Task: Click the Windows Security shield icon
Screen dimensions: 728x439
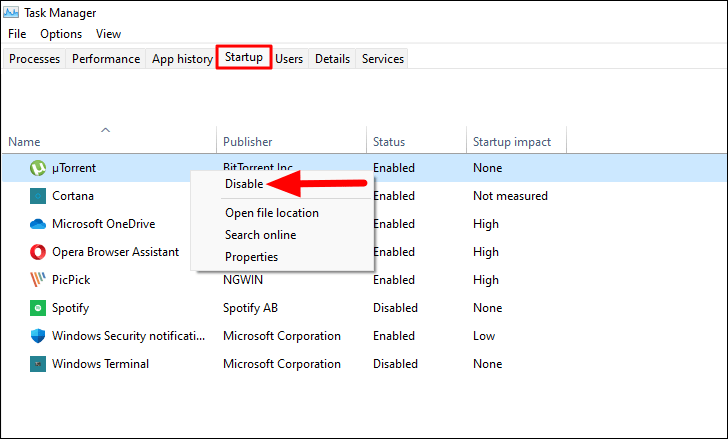Action: (38, 336)
